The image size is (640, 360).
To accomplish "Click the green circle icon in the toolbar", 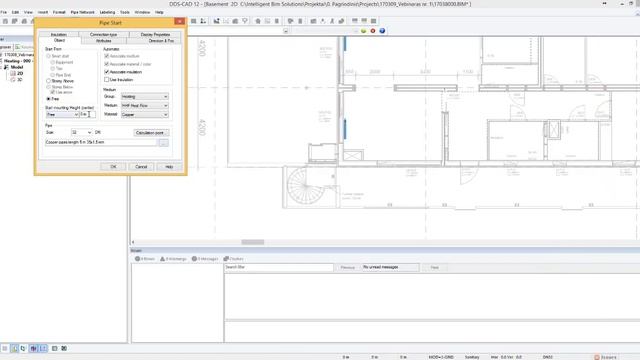I will click(x=363, y=31).
